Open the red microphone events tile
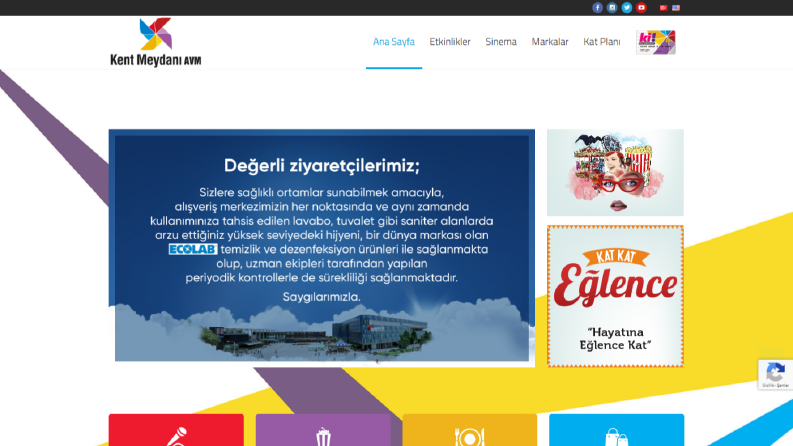Screen dimensions: 793x446 (x=176, y=430)
